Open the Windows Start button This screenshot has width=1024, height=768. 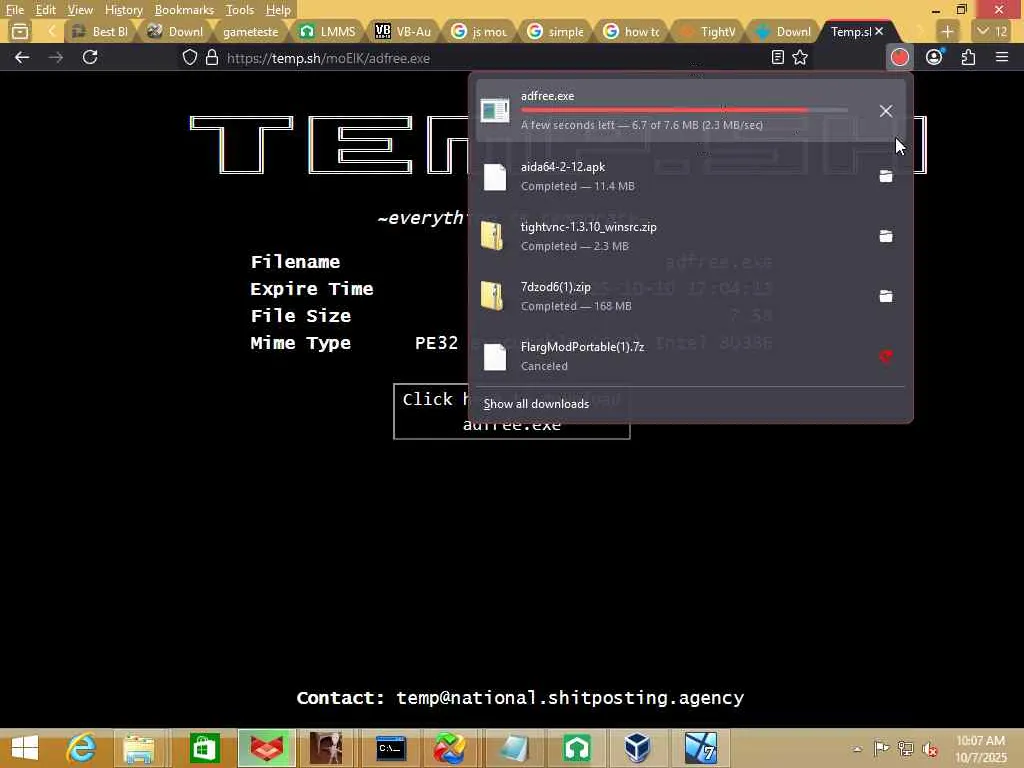click(x=25, y=748)
